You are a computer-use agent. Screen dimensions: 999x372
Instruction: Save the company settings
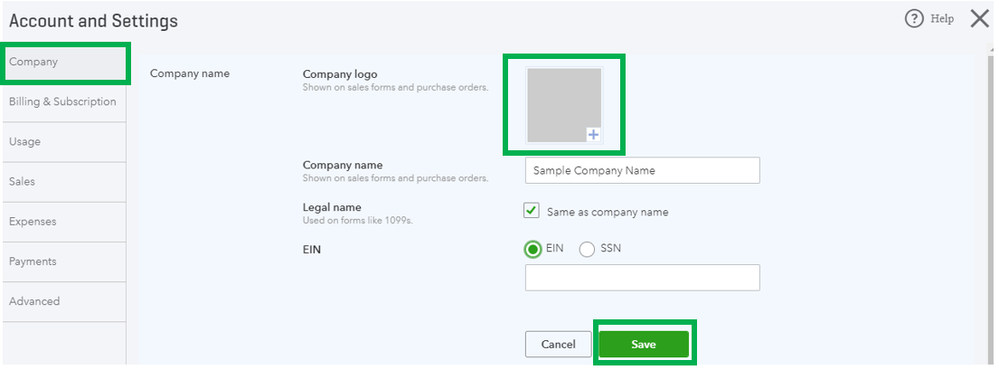(x=643, y=345)
